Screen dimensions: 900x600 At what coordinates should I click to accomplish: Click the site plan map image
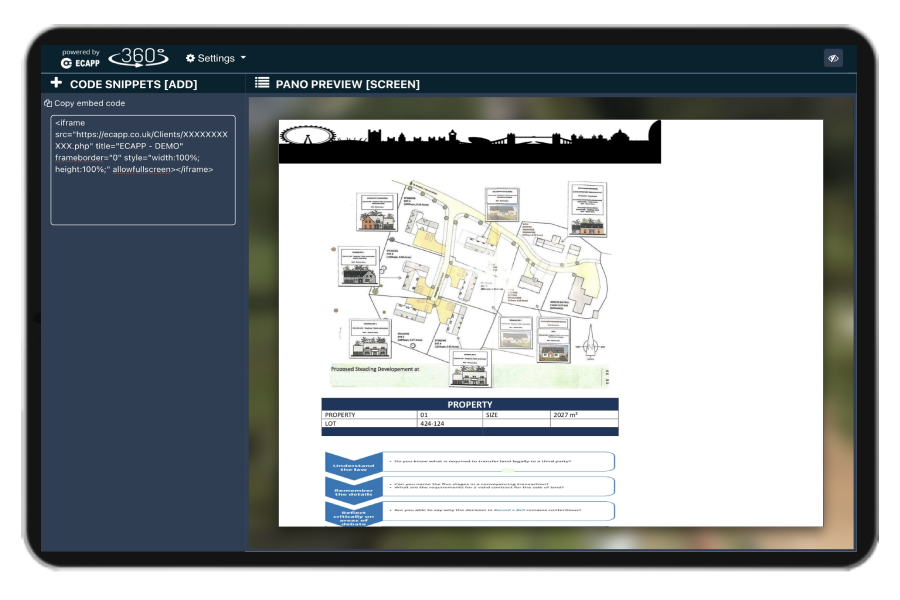click(x=470, y=284)
